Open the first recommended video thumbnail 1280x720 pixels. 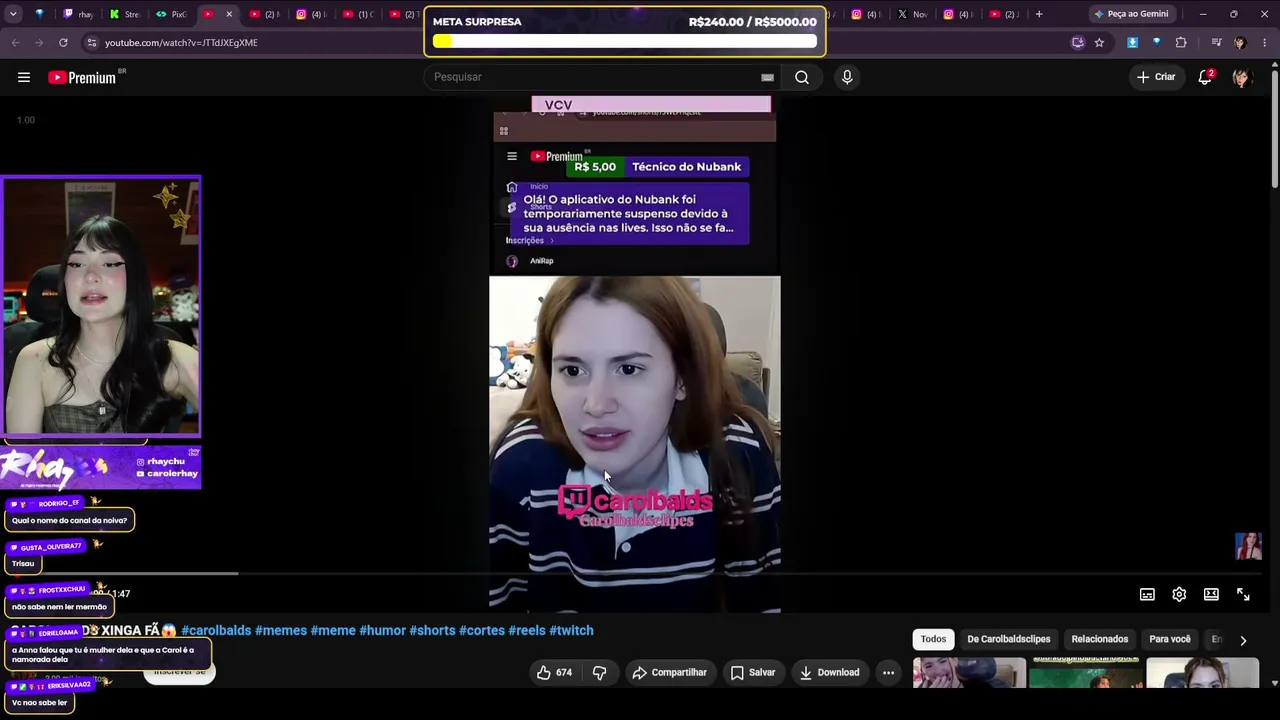969,673
